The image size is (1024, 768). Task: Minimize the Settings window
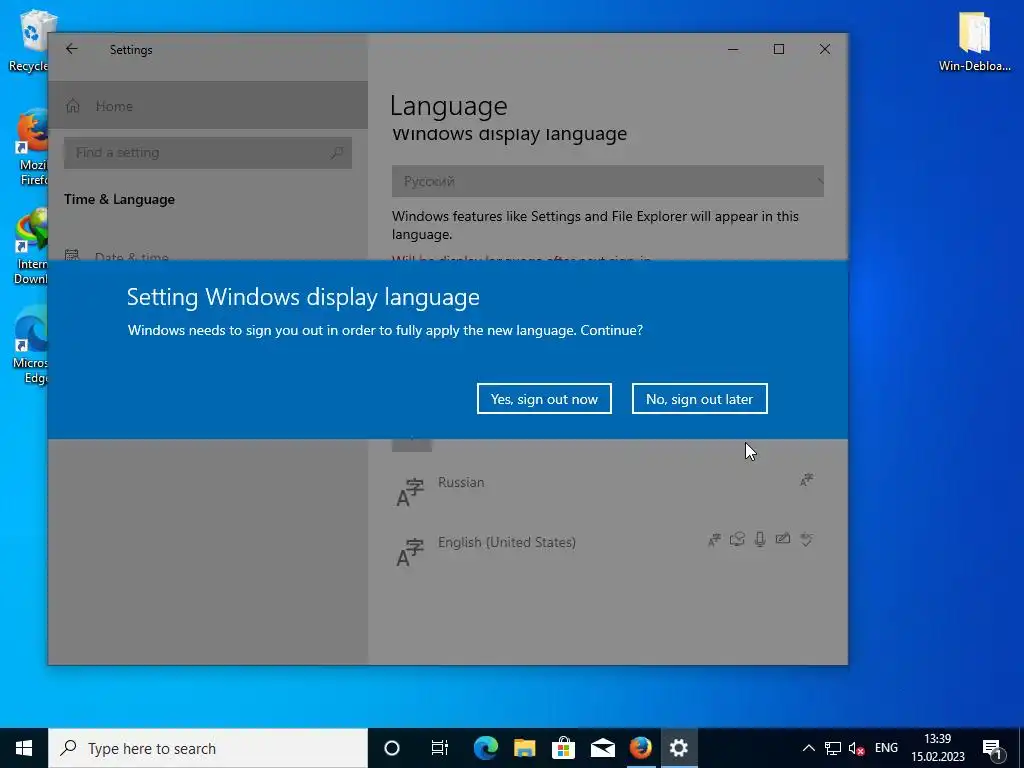pyautogui.click(x=733, y=49)
